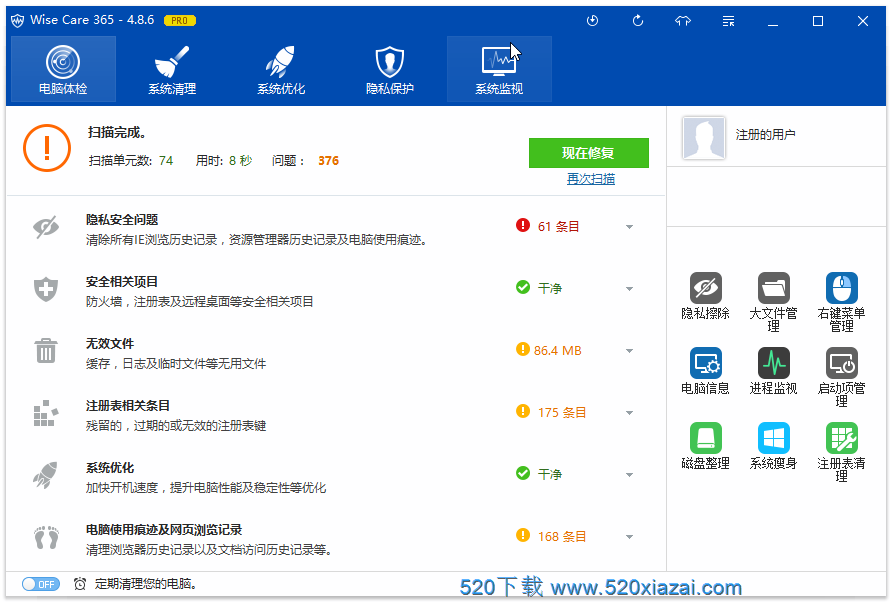This screenshot has height=602, width=892.
Task: Open the 电脑体检 tab
Action: pos(63,69)
